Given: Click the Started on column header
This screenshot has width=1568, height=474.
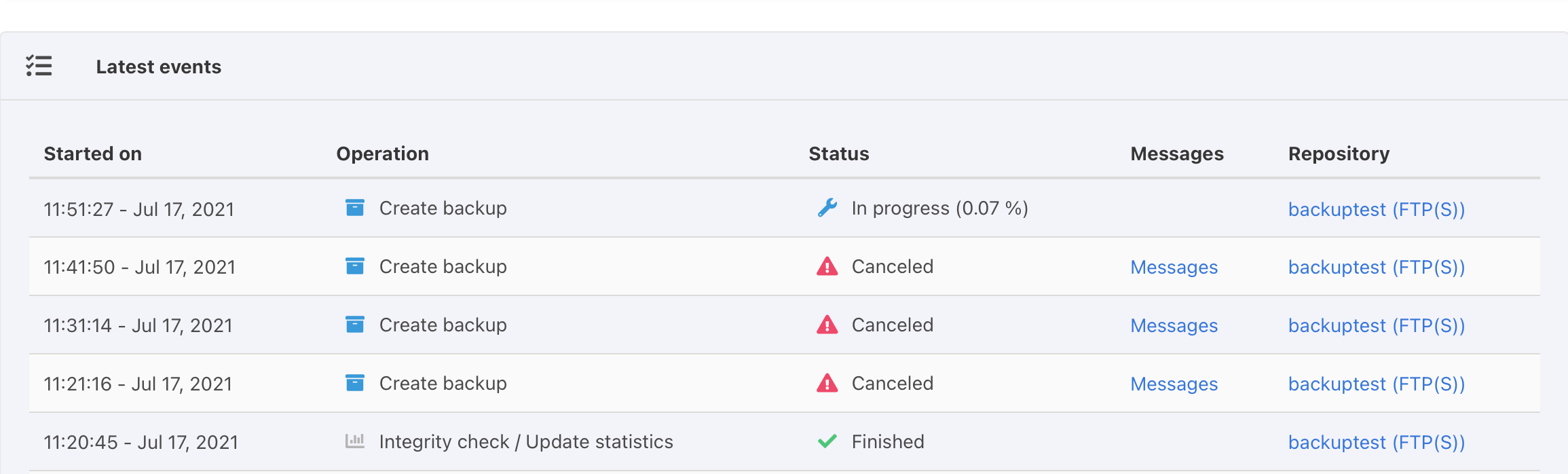Looking at the screenshot, I should (x=93, y=154).
